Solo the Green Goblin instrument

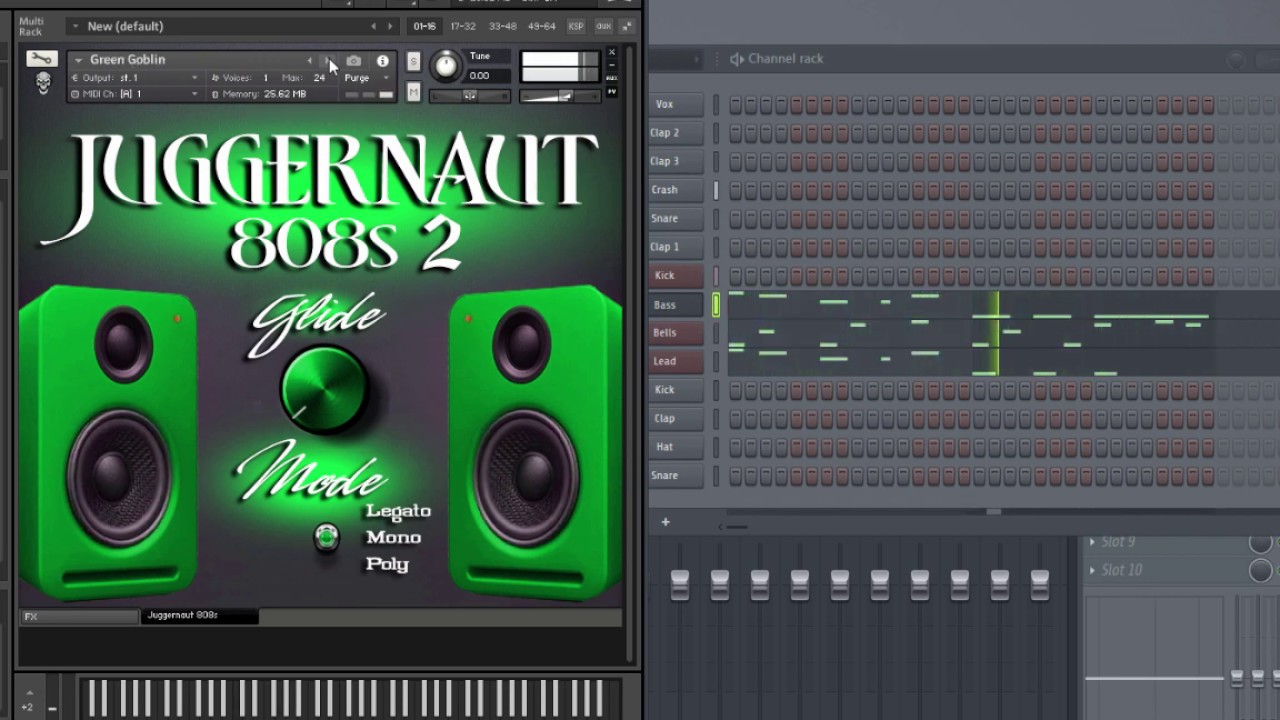tap(413, 62)
